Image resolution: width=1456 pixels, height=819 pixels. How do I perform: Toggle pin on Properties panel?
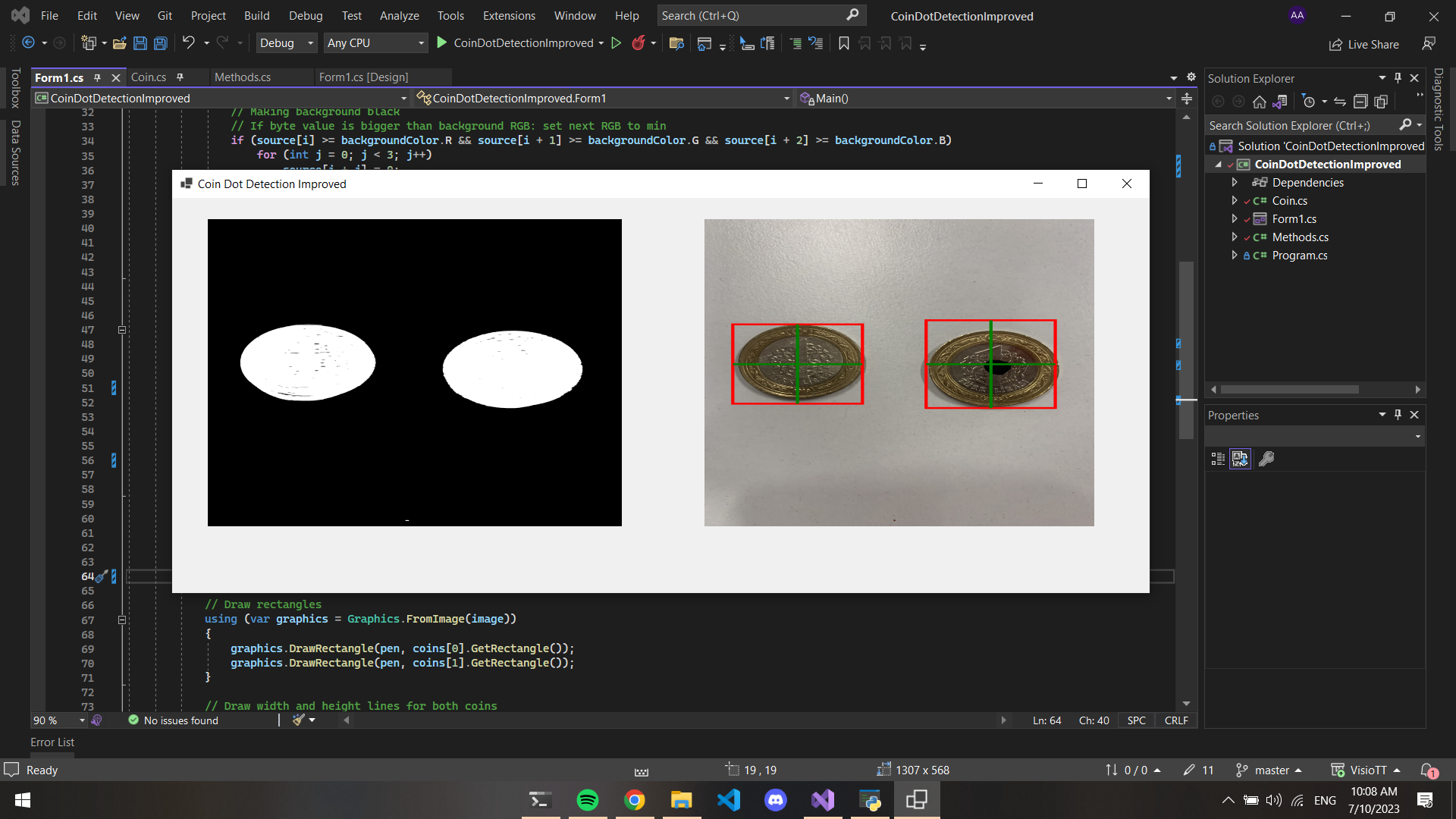(1398, 415)
